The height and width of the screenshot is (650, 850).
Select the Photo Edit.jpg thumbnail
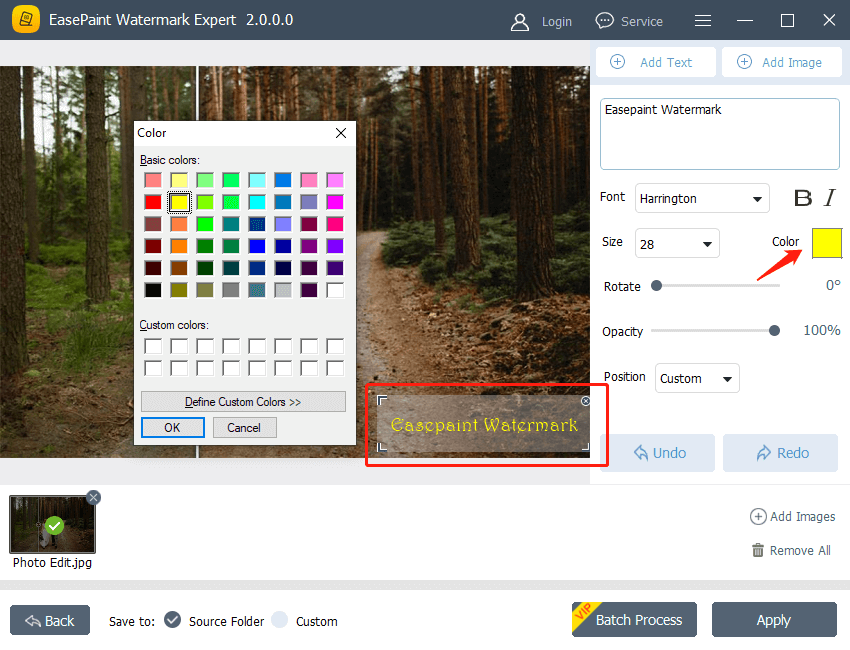coord(52,523)
